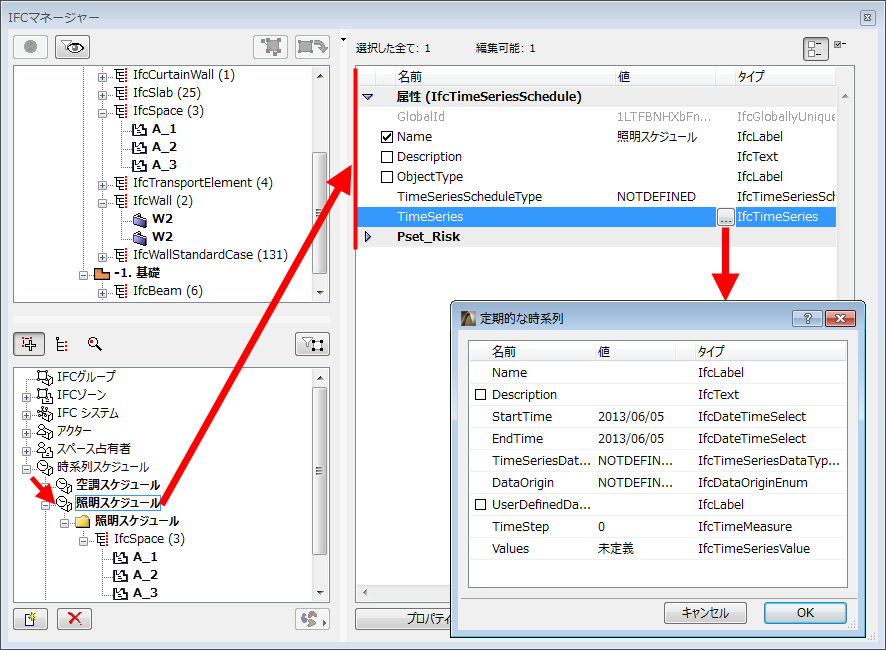886x650 pixels.
Task: Click キャンセル button in dialog
Action: 705,613
